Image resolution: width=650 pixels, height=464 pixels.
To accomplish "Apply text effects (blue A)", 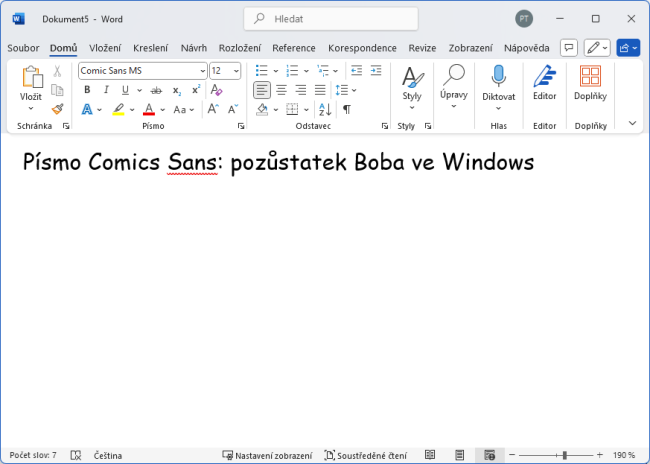I will click(87, 109).
